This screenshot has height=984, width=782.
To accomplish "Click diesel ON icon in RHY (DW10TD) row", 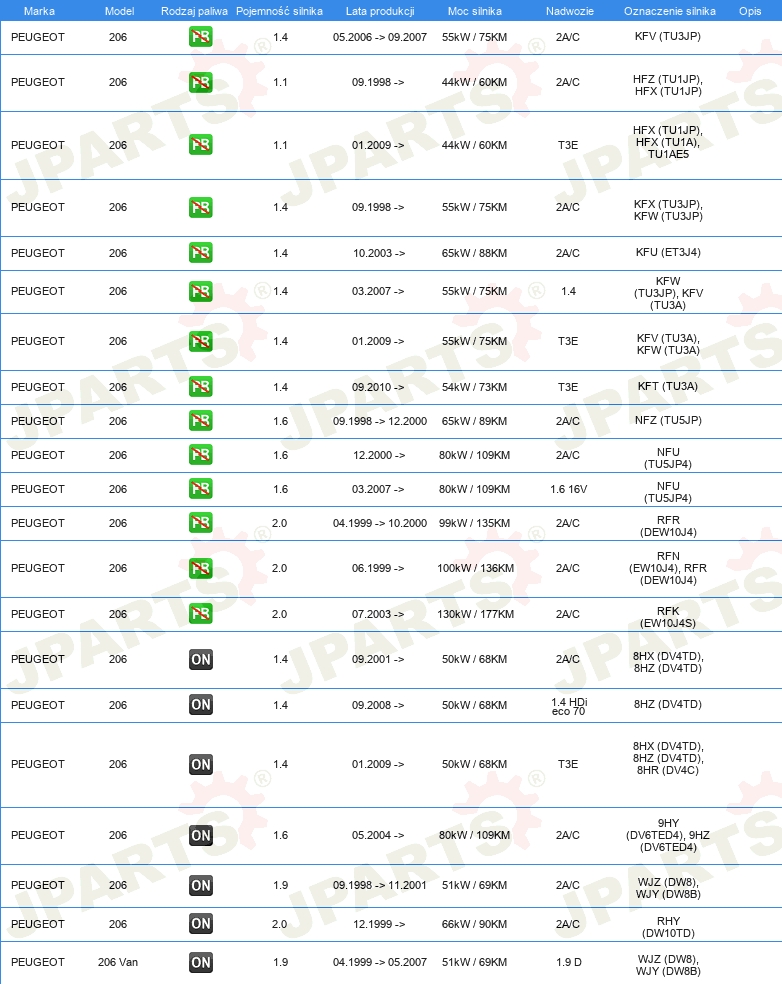I will 201,924.
